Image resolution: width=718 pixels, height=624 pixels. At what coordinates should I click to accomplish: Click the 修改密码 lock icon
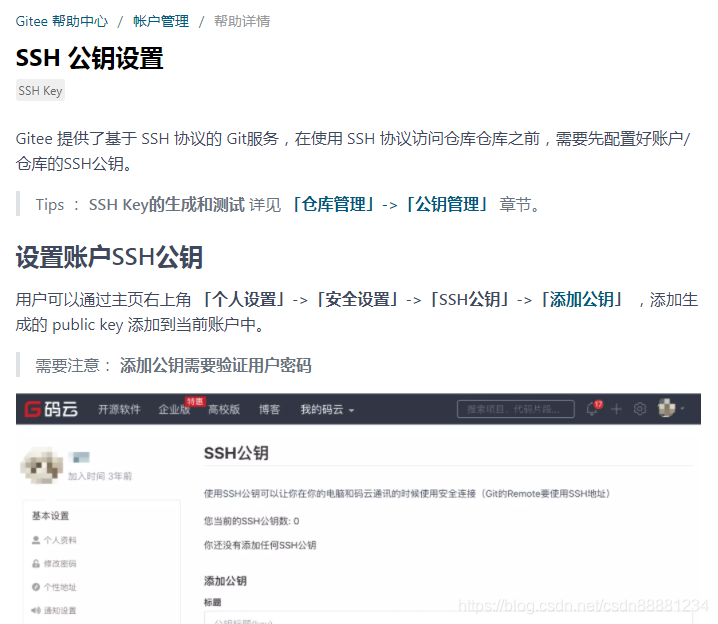[36, 564]
